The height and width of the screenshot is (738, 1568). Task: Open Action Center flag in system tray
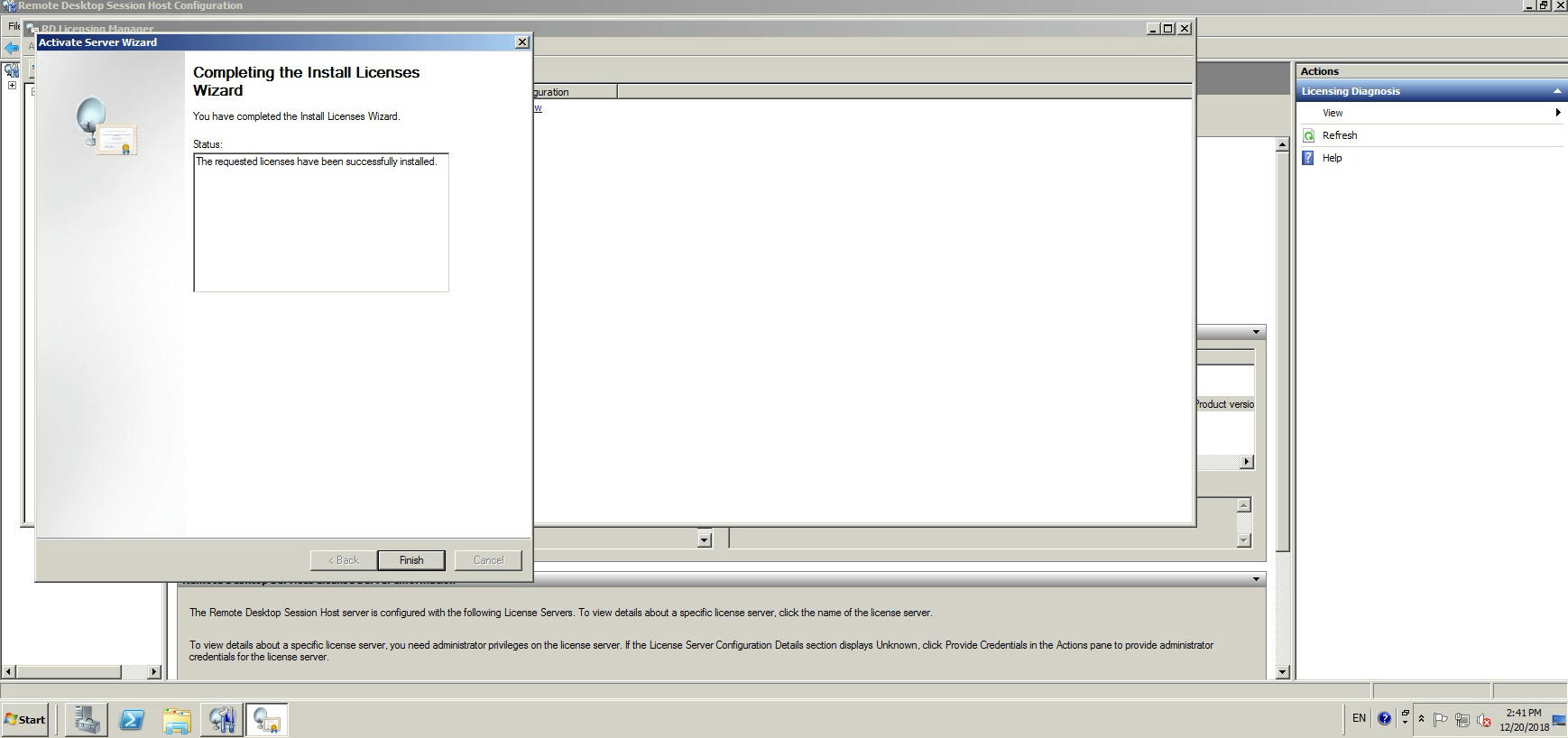coord(1440,720)
